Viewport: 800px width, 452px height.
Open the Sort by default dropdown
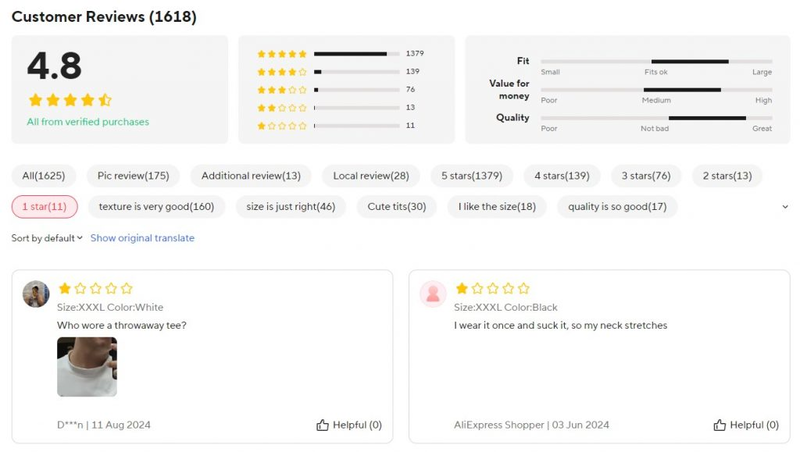[x=47, y=238]
